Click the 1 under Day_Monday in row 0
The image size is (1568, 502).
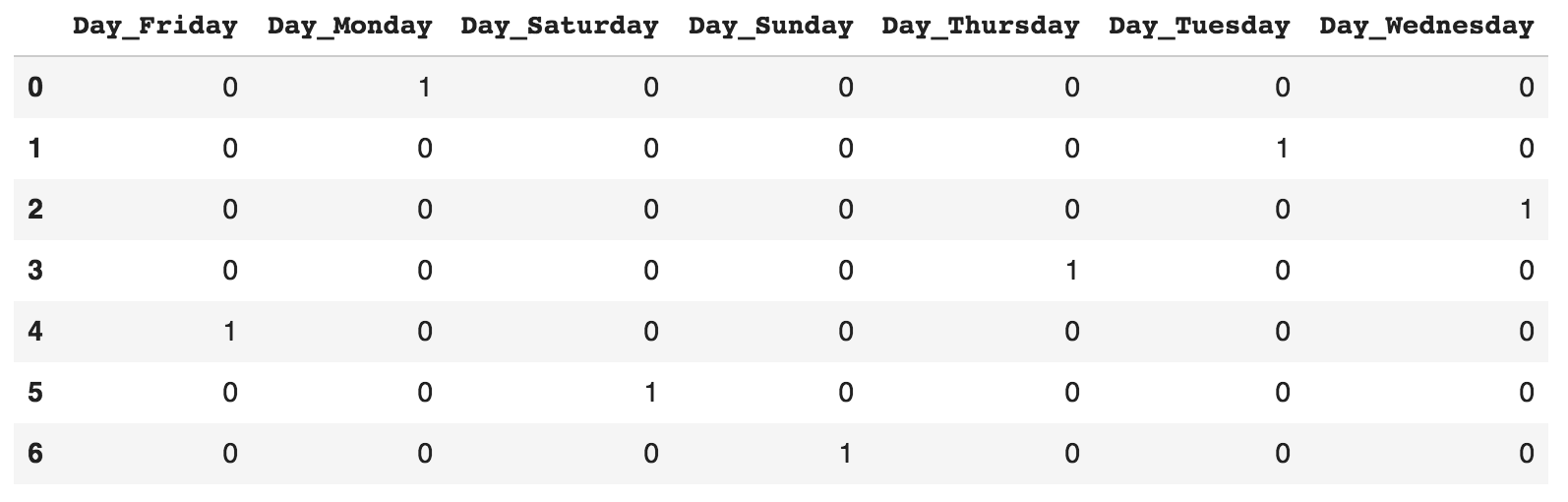click(x=425, y=88)
